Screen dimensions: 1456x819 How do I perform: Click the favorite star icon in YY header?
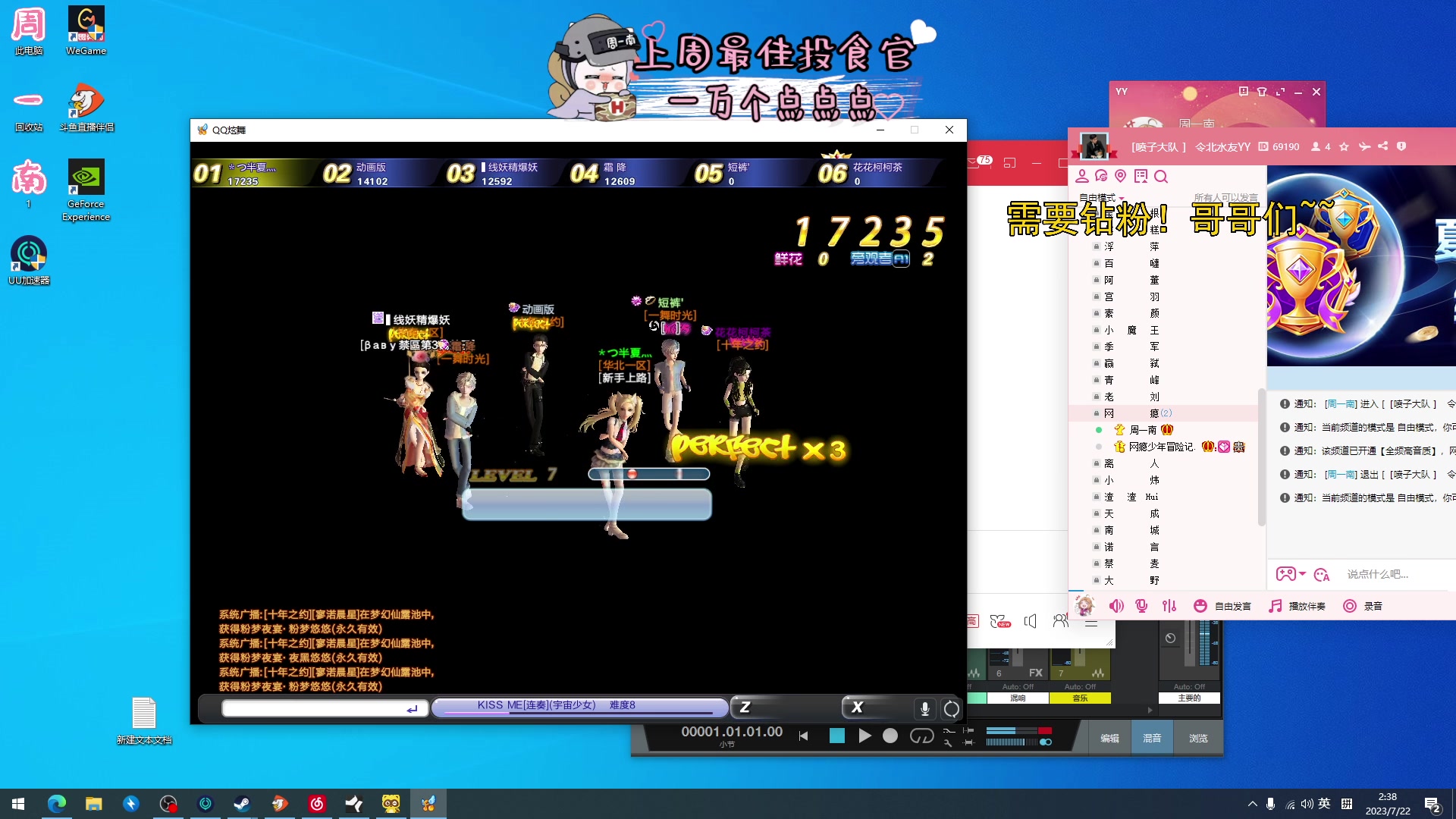pyautogui.click(x=1344, y=146)
